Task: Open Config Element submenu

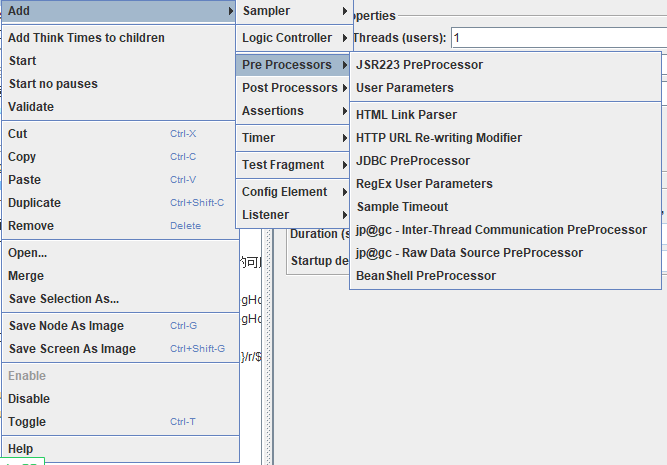Action: pos(294,192)
